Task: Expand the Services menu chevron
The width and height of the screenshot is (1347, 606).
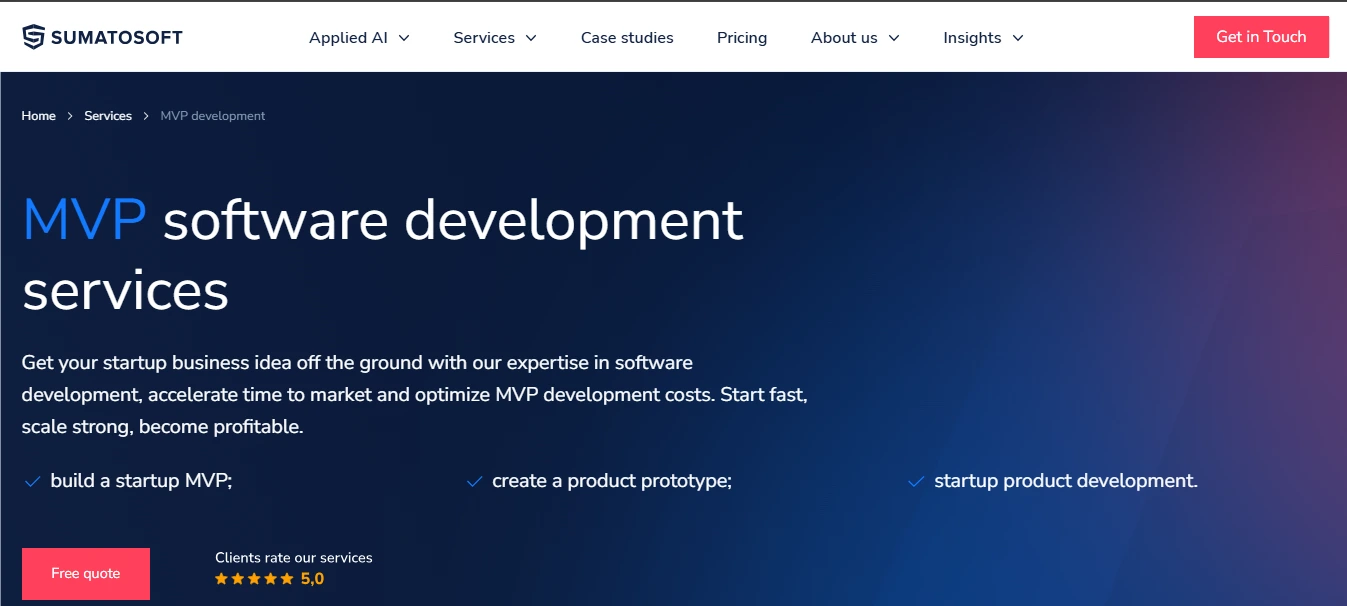Action: click(x=531, y=38)
